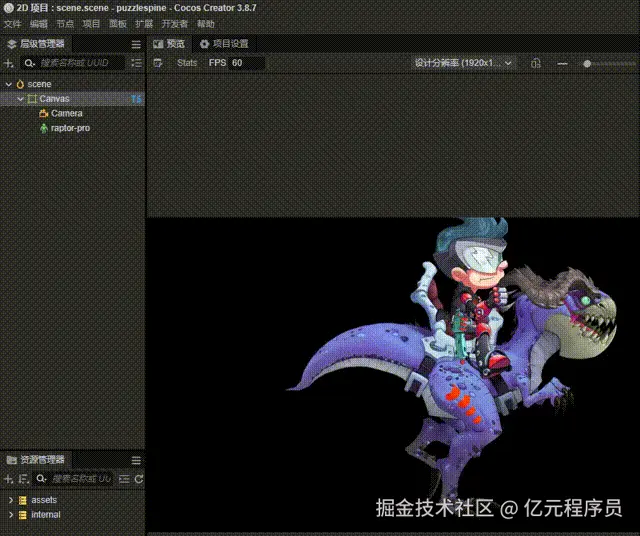Open the 面板 menu
Screen dimensions: 640x536
[x=118, y=24]
